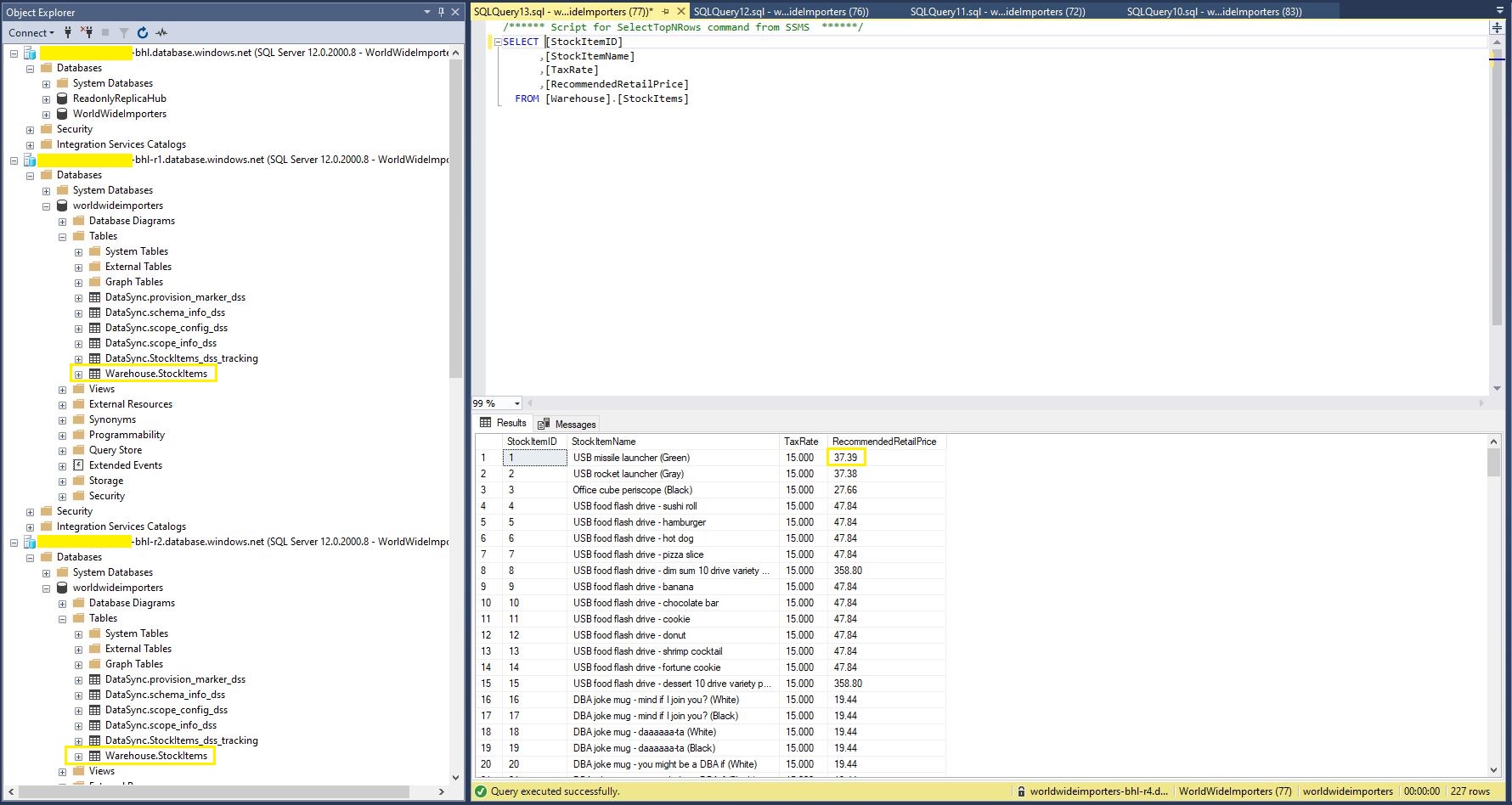Toggle pin on SQLQuery13.sql tab
1512x805 pixels.
pyautogui.click(x=665, y=12)
